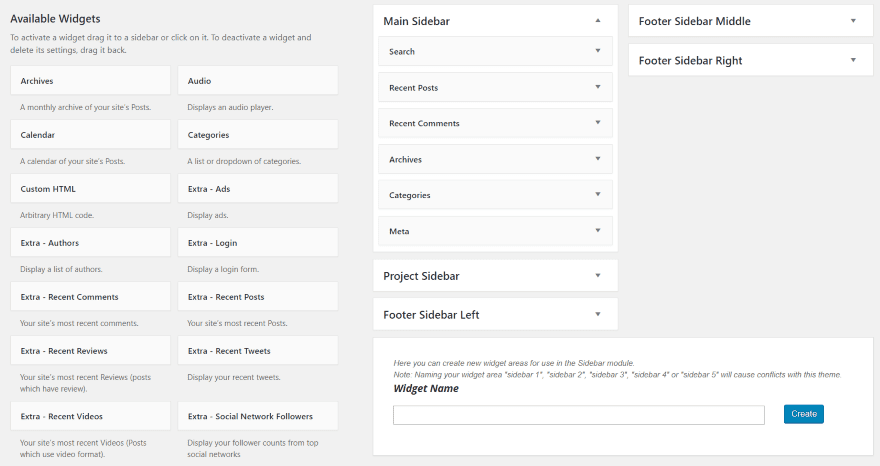Expand the Footer Sidebar Left panel

597,315
